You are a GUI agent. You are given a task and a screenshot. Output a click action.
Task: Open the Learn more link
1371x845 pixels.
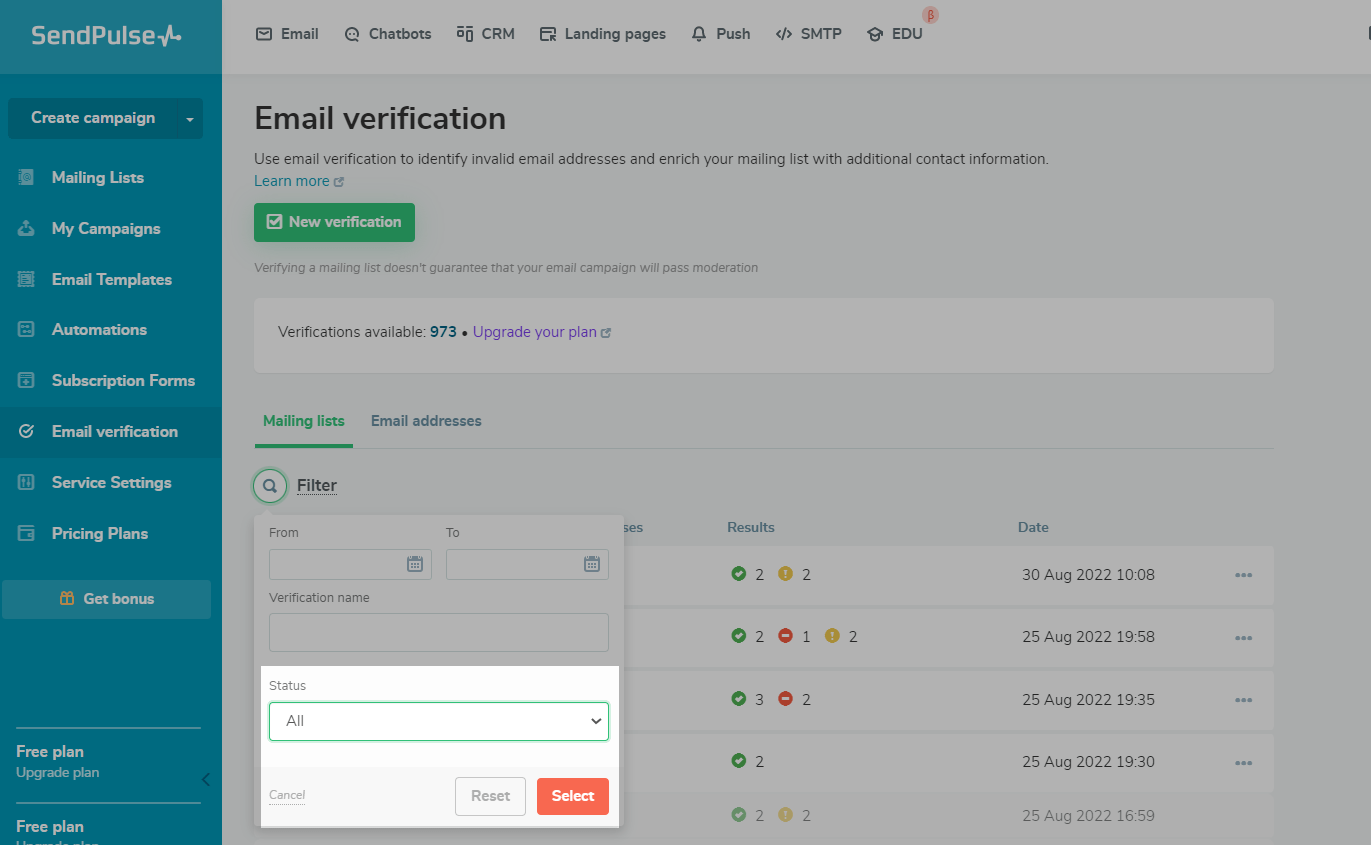click(x=298, y=181)
